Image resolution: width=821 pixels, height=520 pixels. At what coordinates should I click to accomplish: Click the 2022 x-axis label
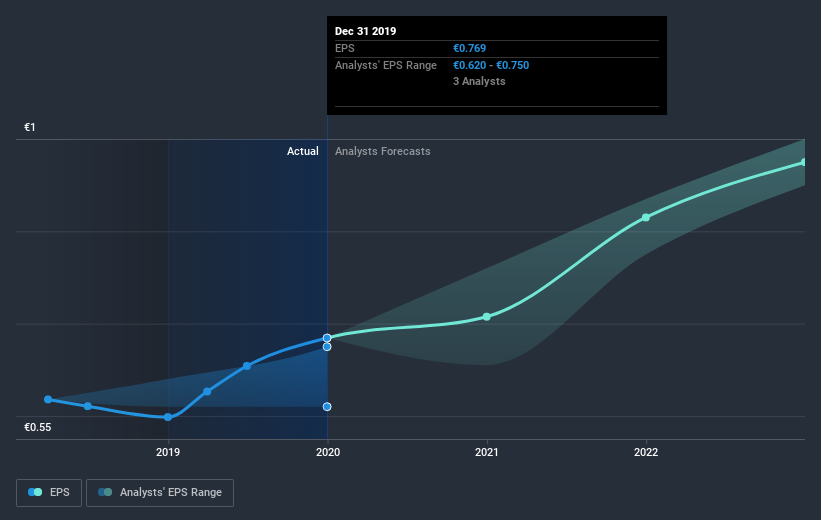click(646, 452)
